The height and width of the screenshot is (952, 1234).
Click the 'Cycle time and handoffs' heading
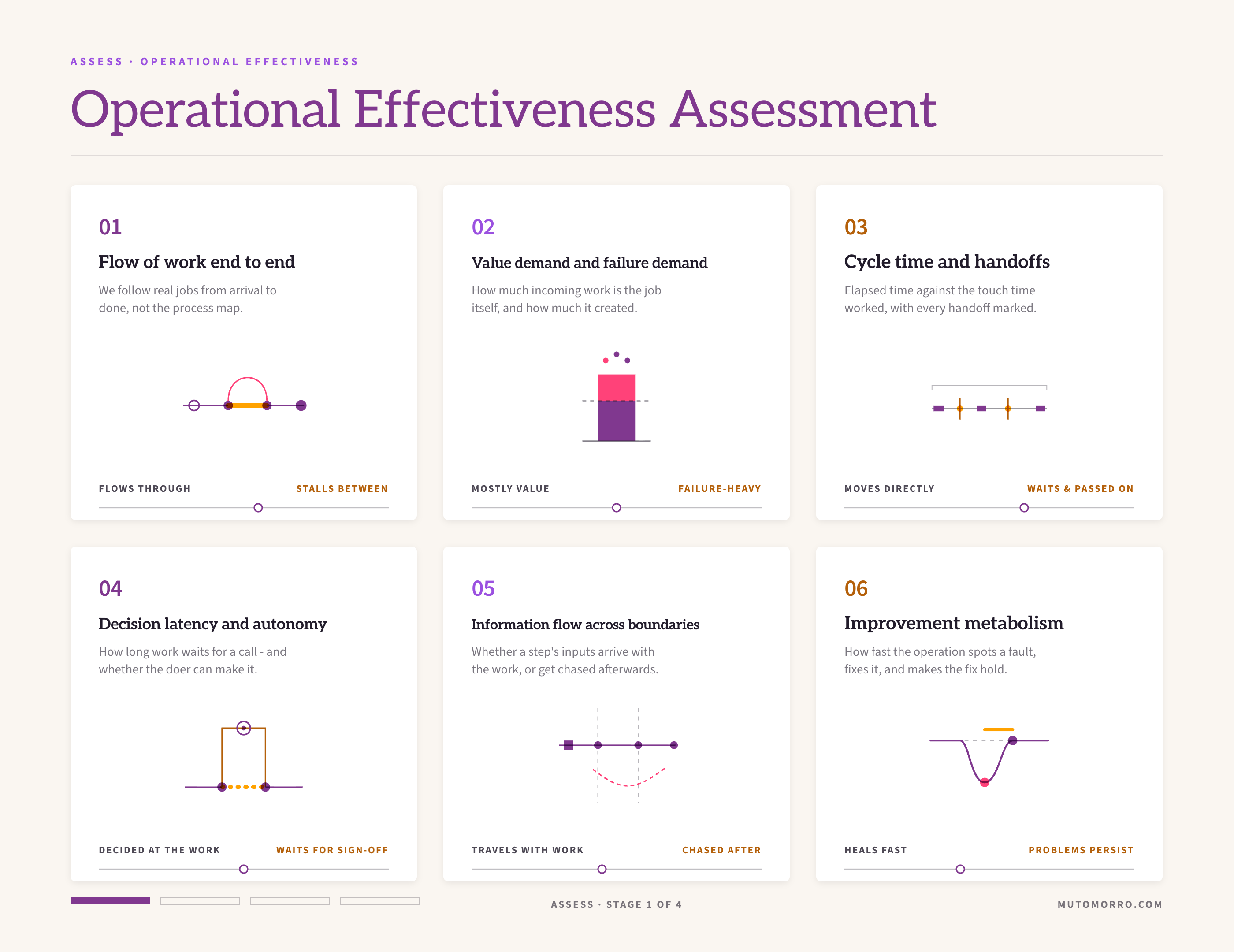click(947, 262)
